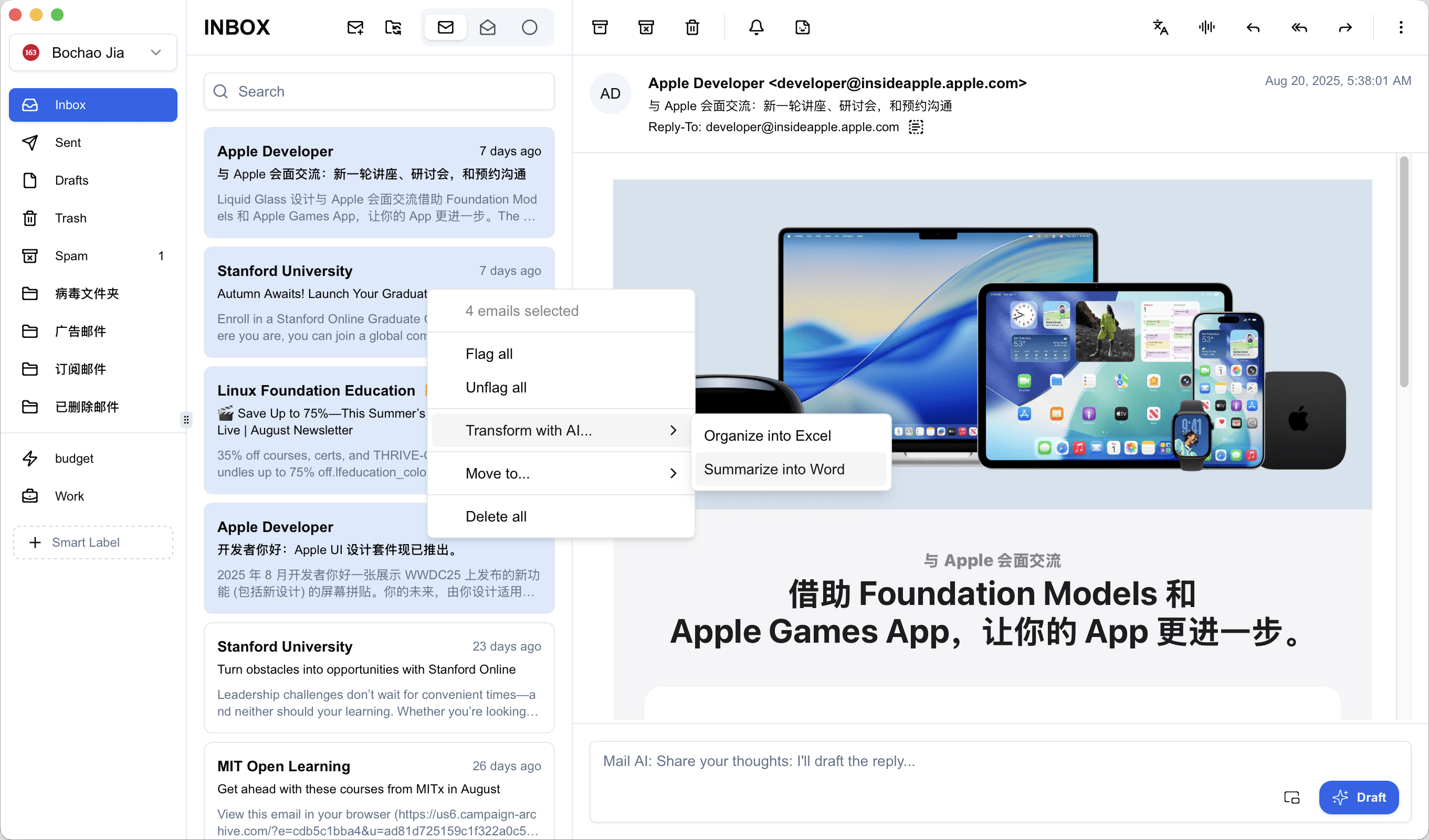Open voice read-aloud for the email

[1207, 27]
